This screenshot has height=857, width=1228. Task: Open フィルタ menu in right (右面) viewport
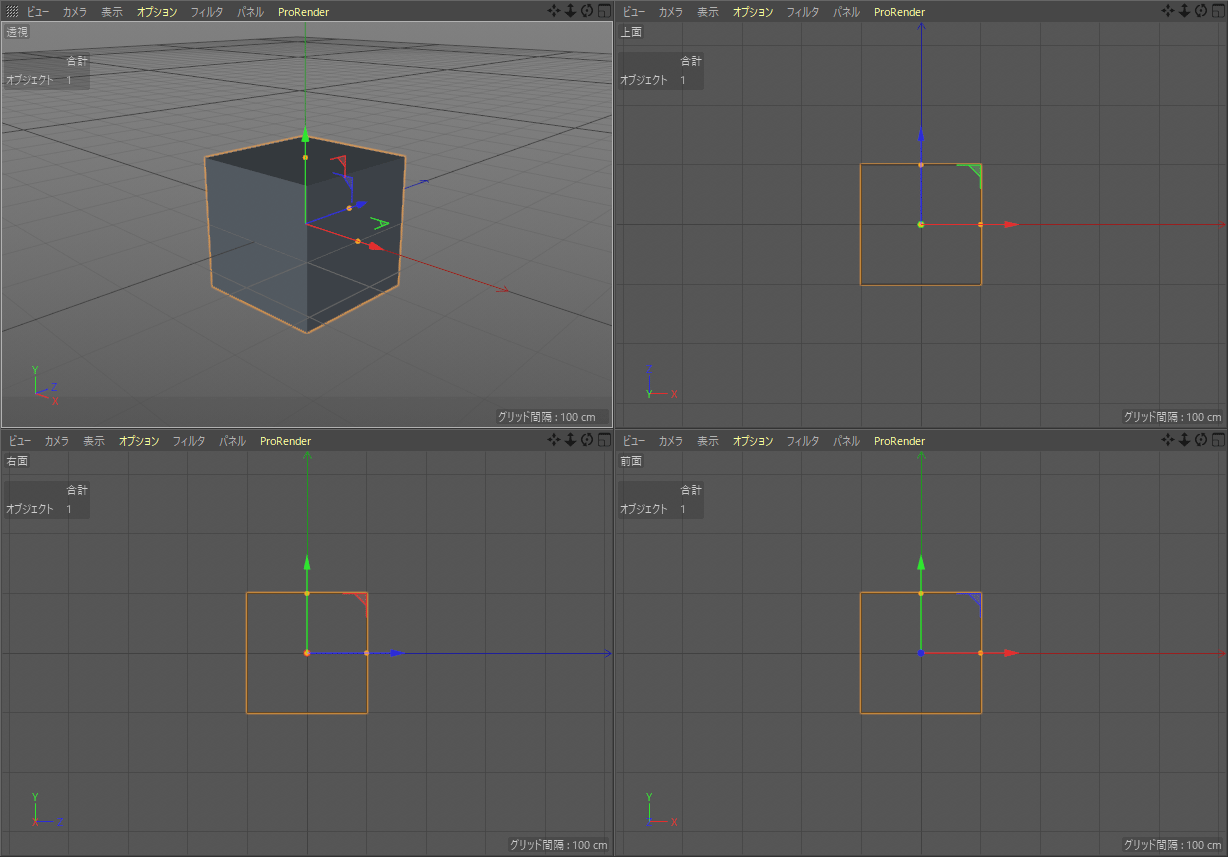[x=189, y=441]
